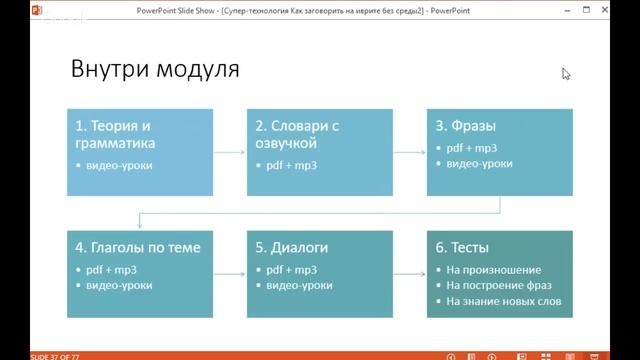Click 'pdf + mp3' bullet in Глаголы по теме box

[x=111, y=270]
